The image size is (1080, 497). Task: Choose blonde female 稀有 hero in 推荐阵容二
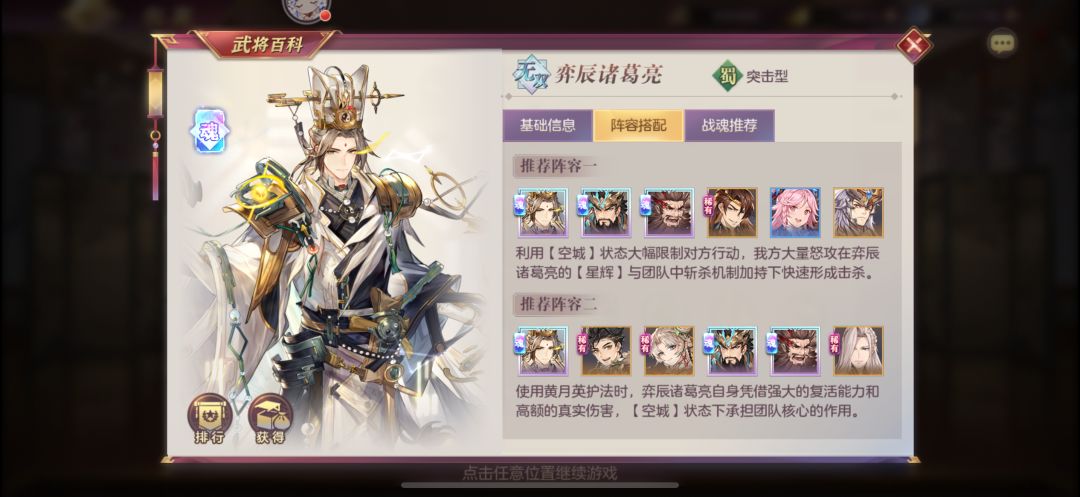point(669,351)
